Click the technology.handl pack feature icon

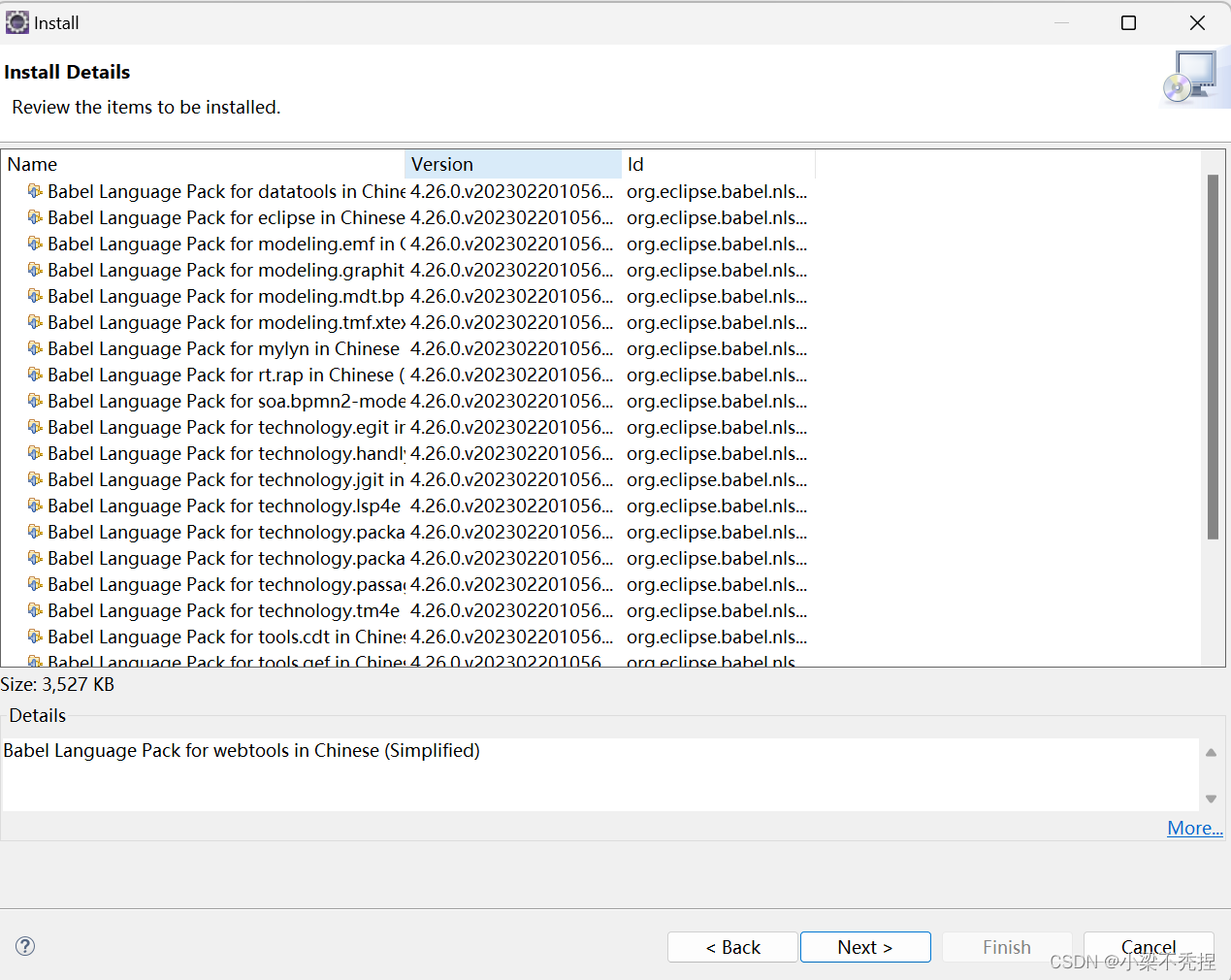point(35,453)
